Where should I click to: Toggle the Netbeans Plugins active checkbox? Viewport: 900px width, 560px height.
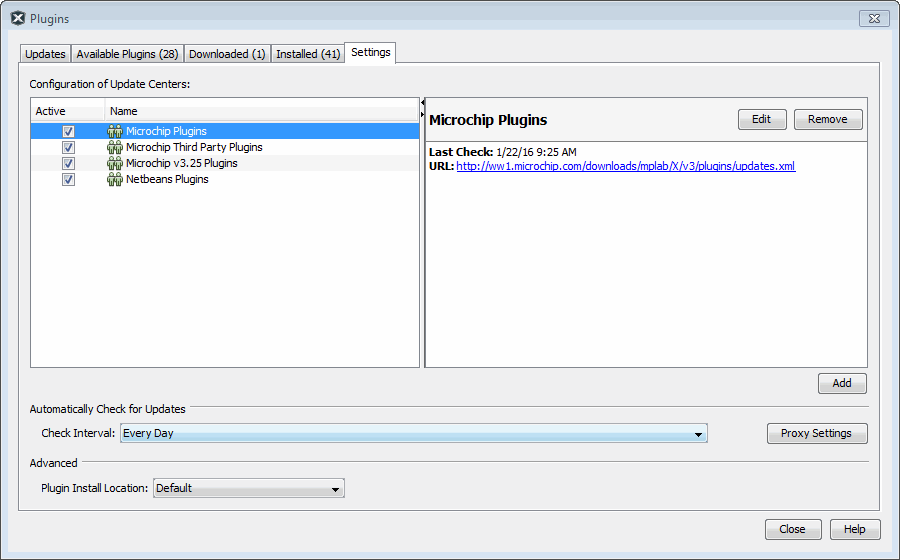coord(68,179)
